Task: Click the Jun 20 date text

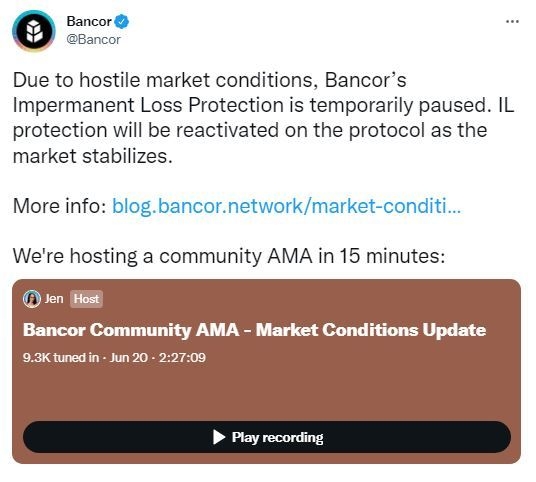Action: 129,358
